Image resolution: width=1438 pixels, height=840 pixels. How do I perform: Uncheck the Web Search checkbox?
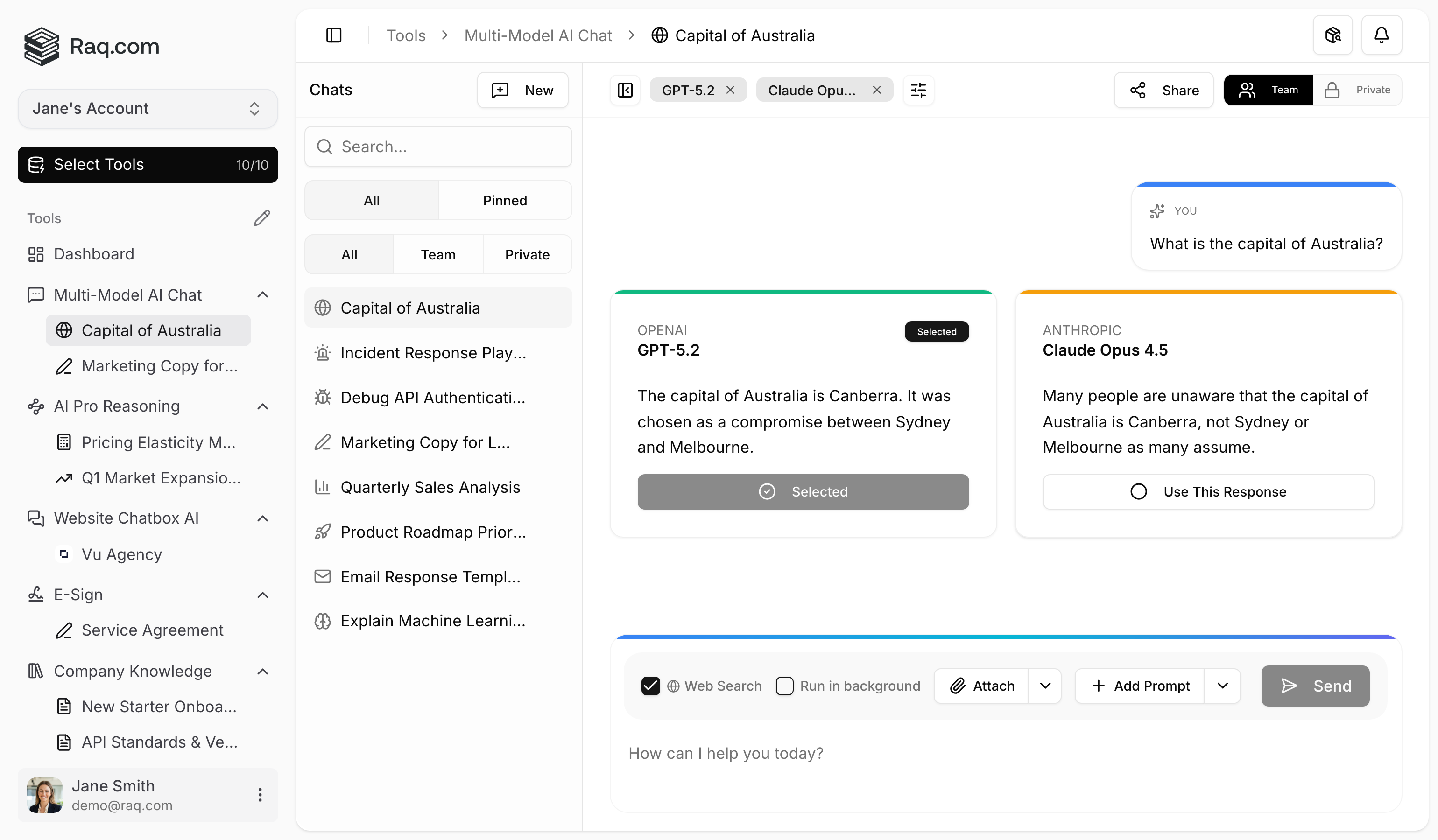pyautogui.click(x=650, y=686)
